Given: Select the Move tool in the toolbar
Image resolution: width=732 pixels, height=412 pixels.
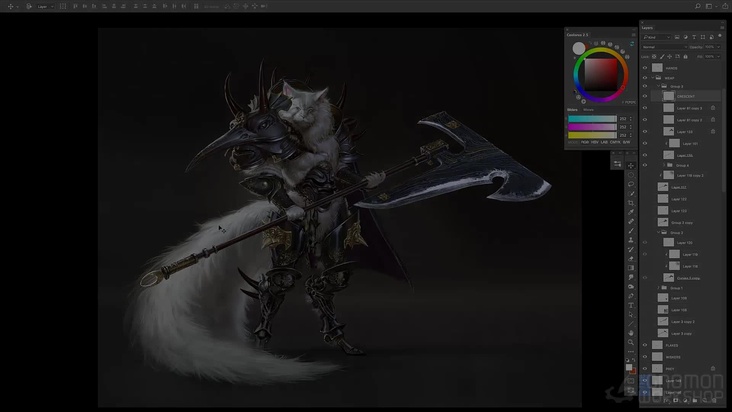Looking at the screenshot, I should pos(631,166).
